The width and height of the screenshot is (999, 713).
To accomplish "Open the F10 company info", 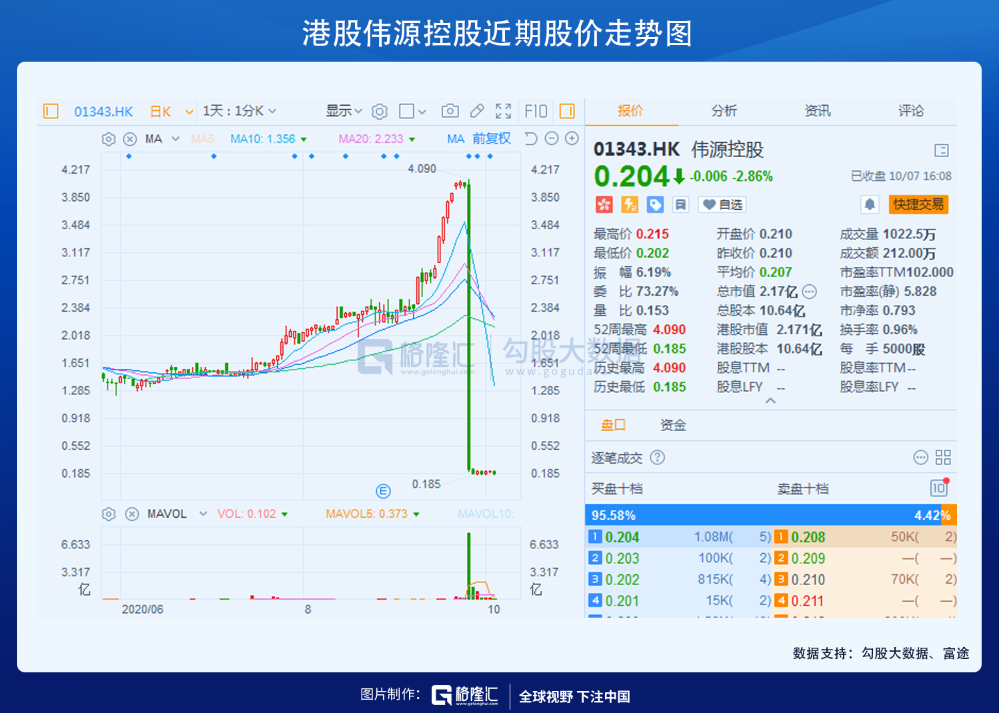I will (x=535, y=112).
